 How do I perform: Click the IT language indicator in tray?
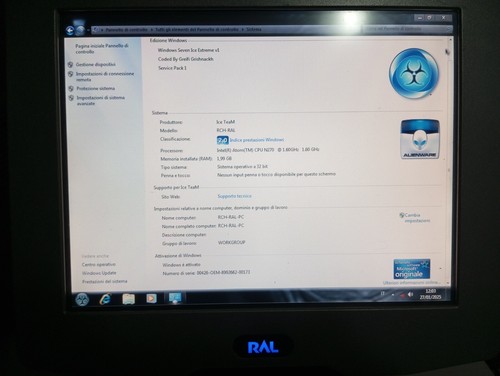pyautogui.click(x=383, y=294)
